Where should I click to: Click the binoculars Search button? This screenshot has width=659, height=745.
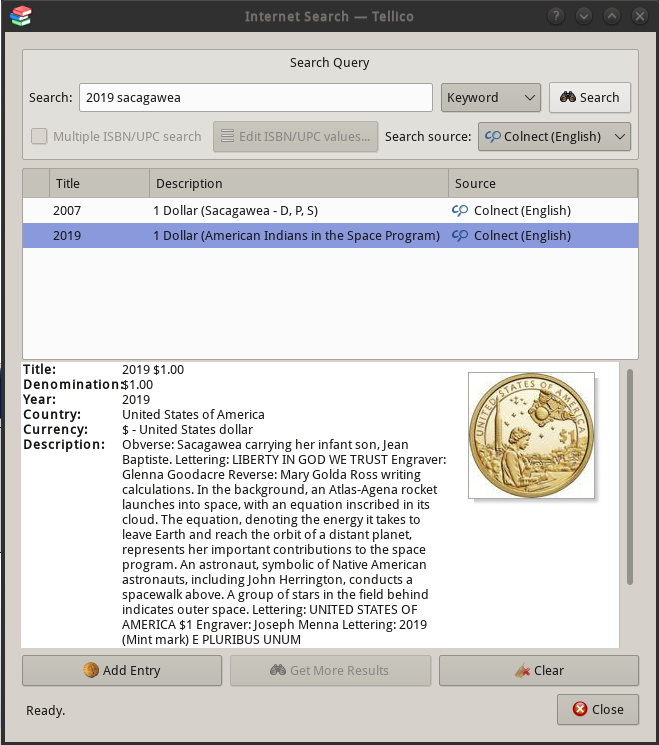[589, 97]
